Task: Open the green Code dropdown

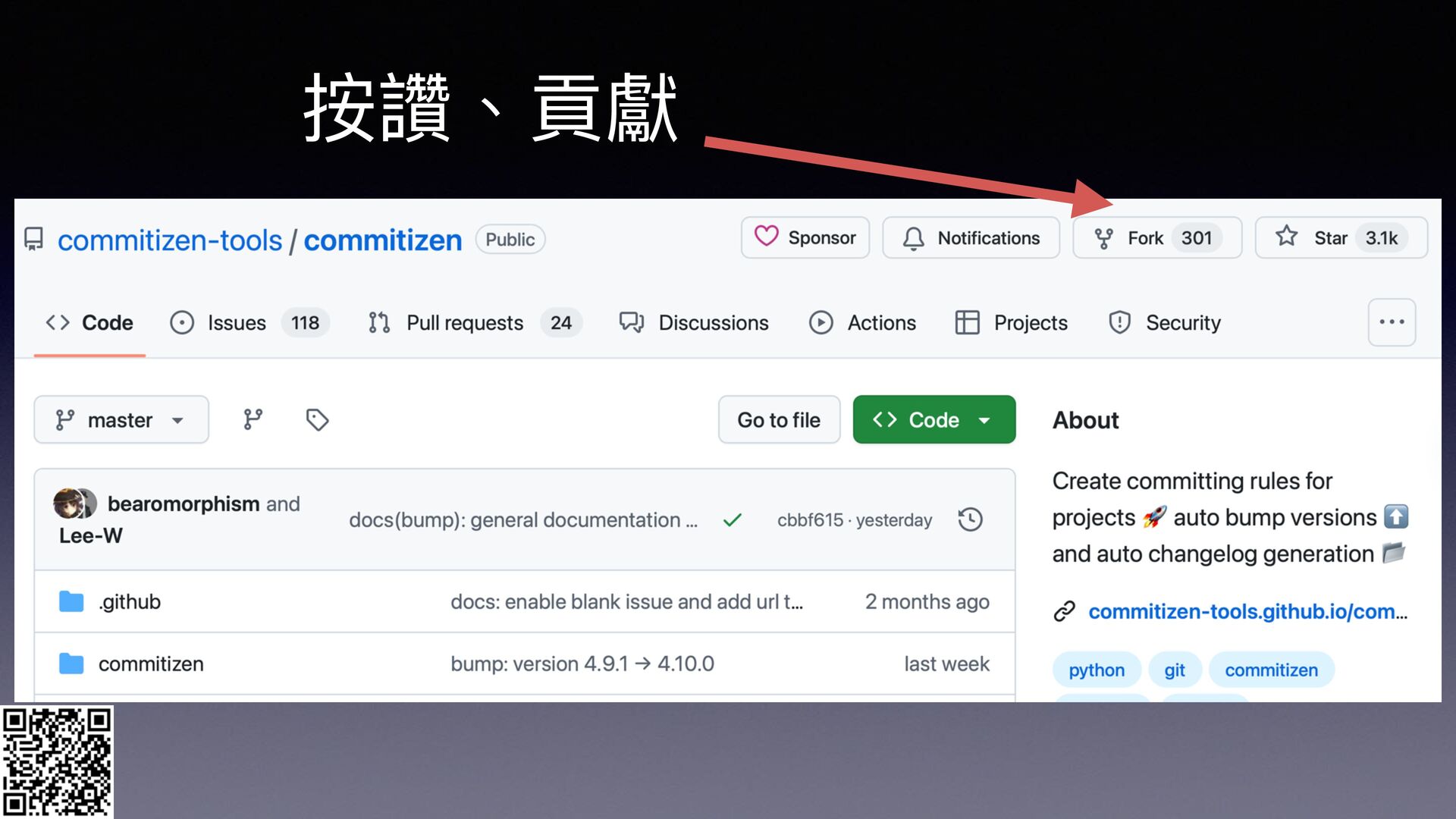Action: 934,419
